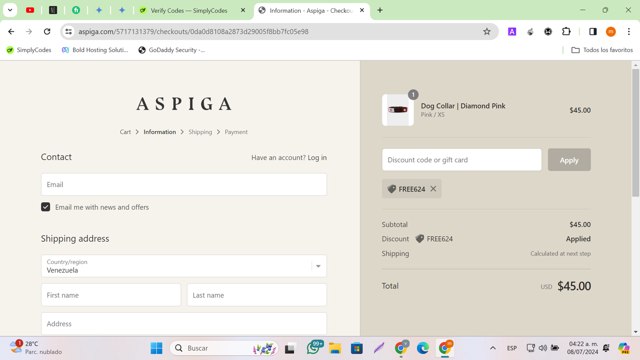Open the purple A extension

pyautogui.click(x=512, y=31)
